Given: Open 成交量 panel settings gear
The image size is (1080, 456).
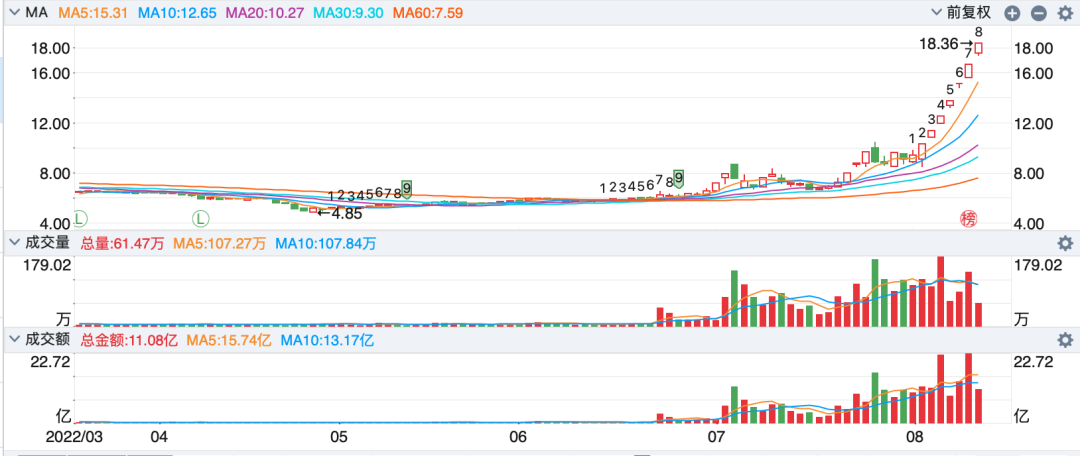Looking at the screenshot, I should (x=1064, y=243).
